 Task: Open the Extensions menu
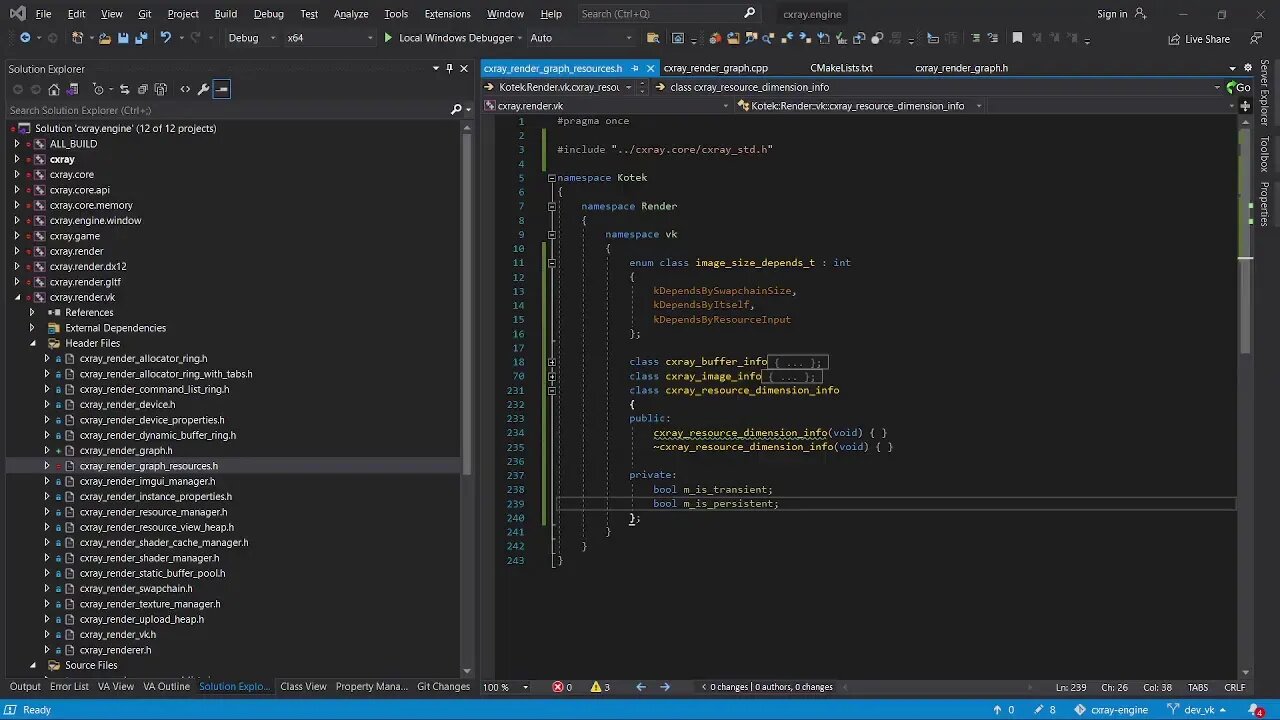click(447, 14)
